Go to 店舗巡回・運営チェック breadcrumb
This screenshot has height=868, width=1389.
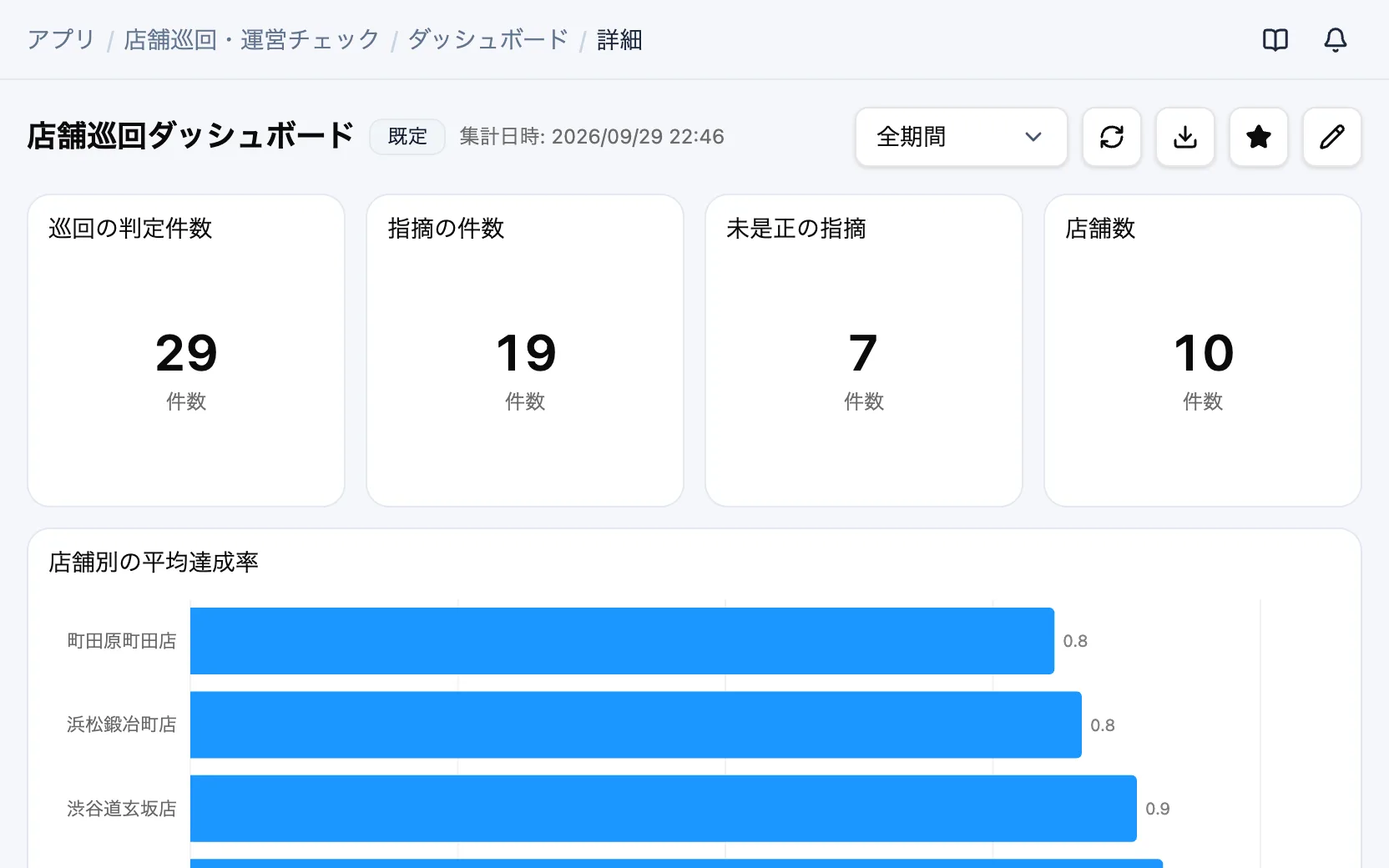tap(251, 39)
